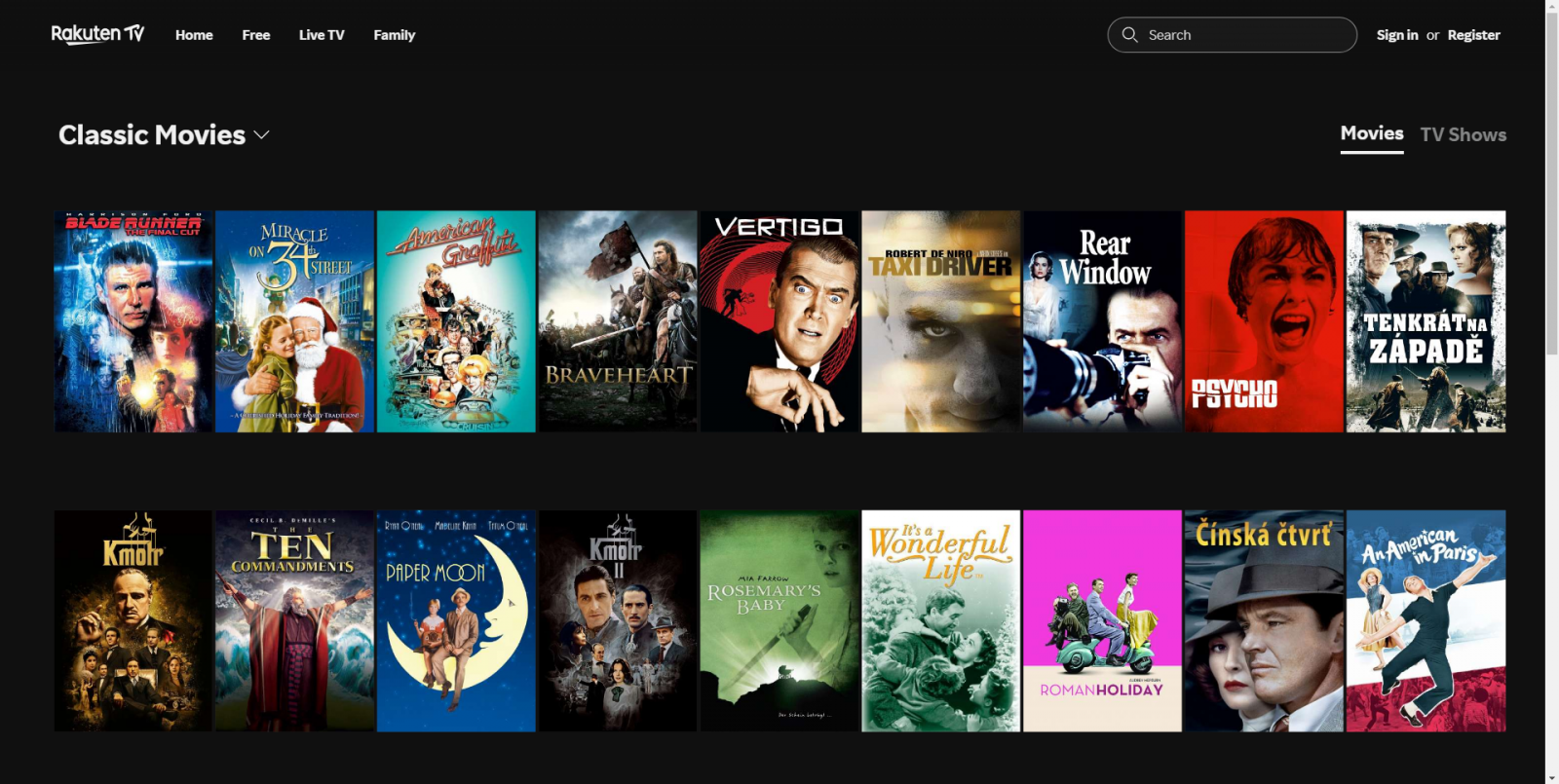
Task: Open the An American in Paris poster
Action: (1426, 620)
